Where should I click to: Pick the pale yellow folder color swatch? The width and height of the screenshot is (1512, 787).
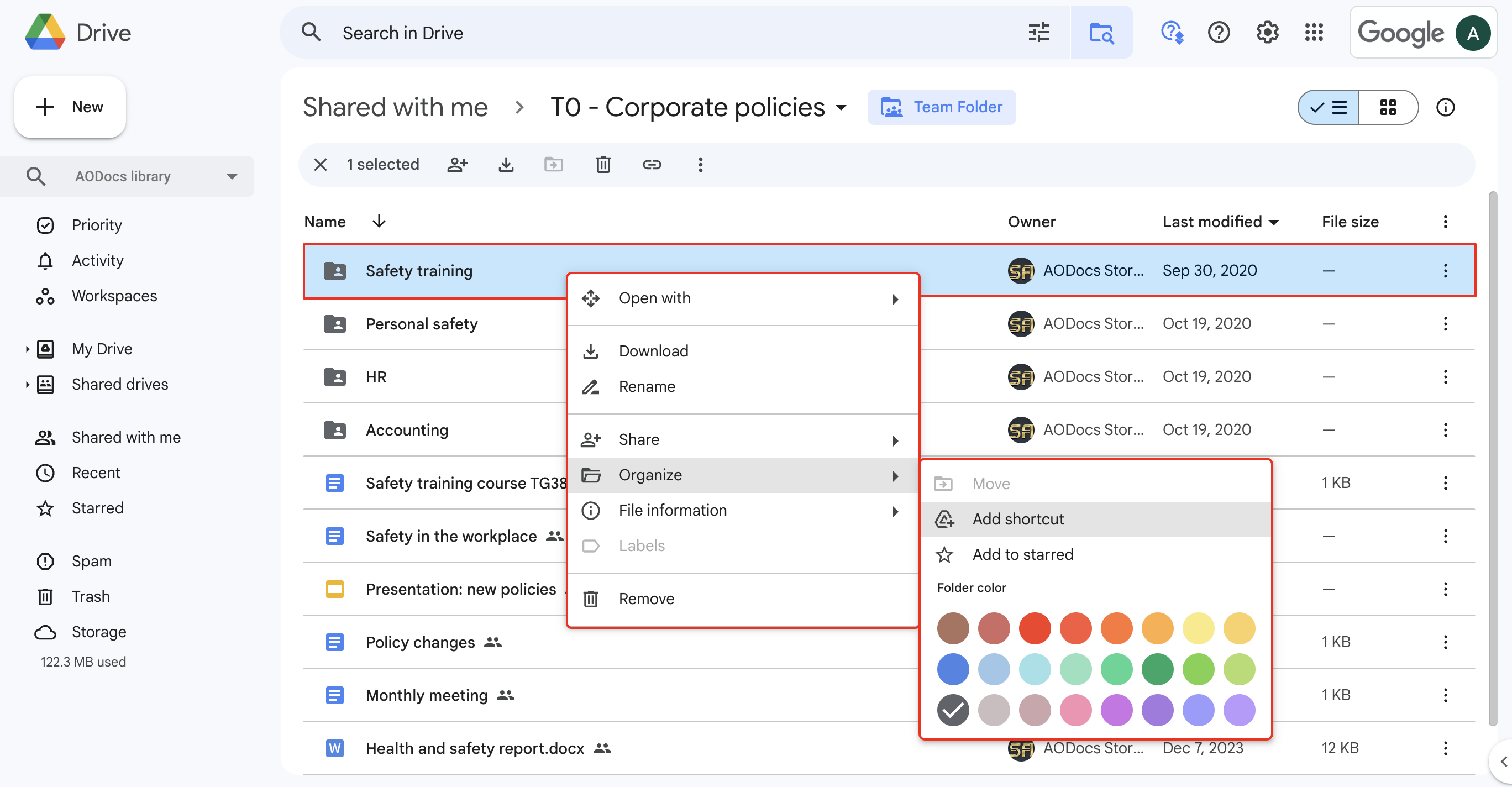pos(1198,628)
